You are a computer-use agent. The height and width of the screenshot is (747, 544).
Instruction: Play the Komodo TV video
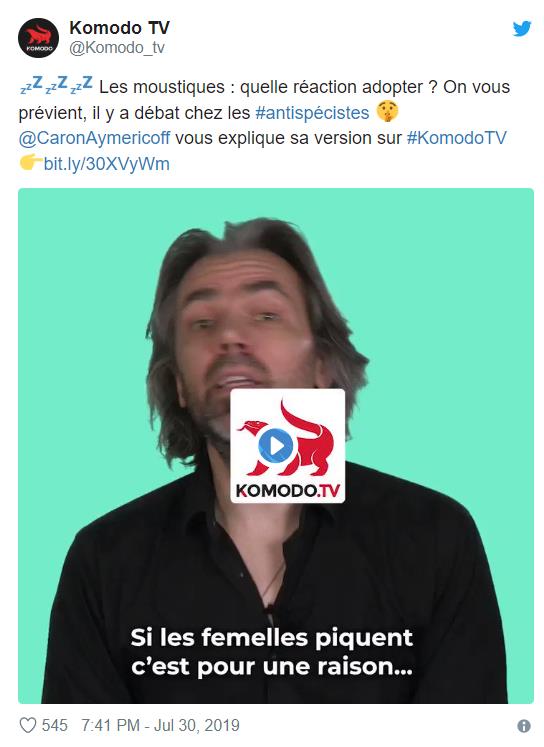point(275,445)
